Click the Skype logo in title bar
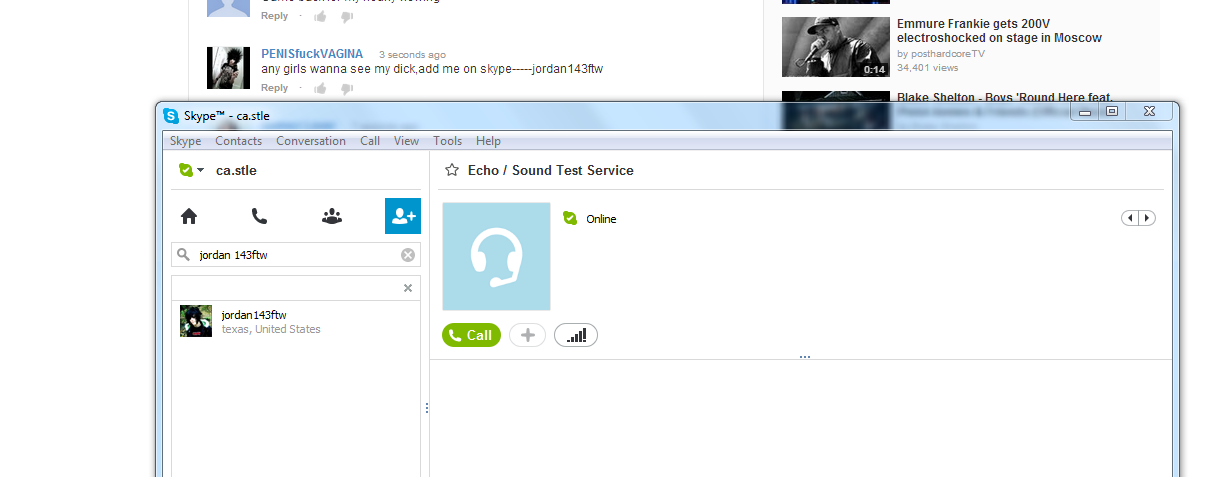This screenshot has width=1231, height=477. point(171,116)
